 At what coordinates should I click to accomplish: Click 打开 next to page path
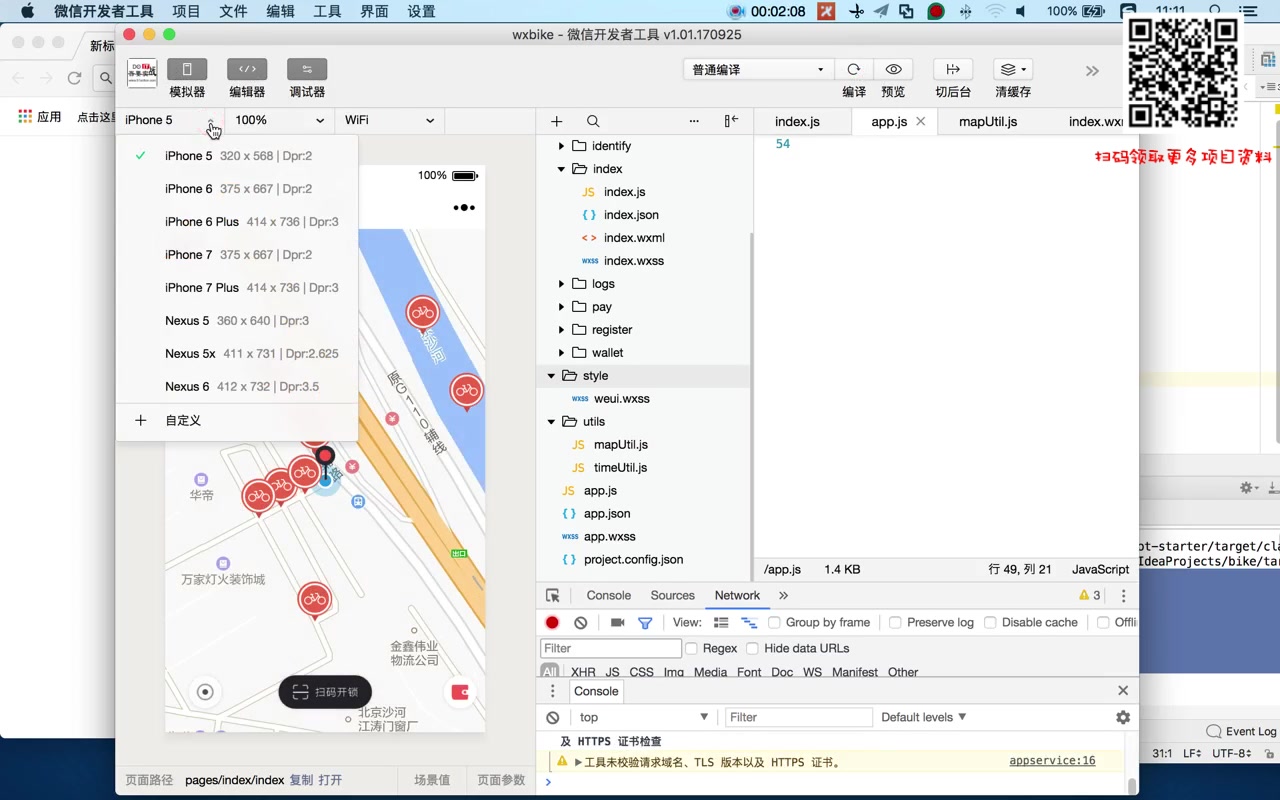pos(330,780)
